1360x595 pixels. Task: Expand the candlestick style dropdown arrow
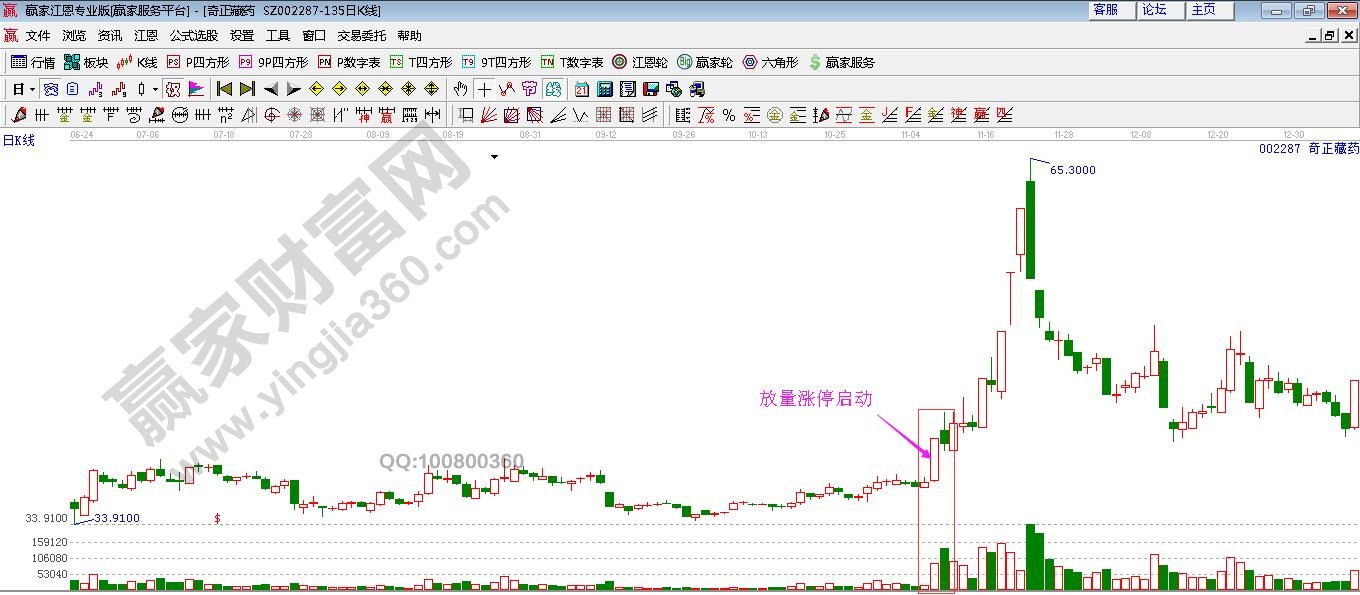[x=154, y=89]
